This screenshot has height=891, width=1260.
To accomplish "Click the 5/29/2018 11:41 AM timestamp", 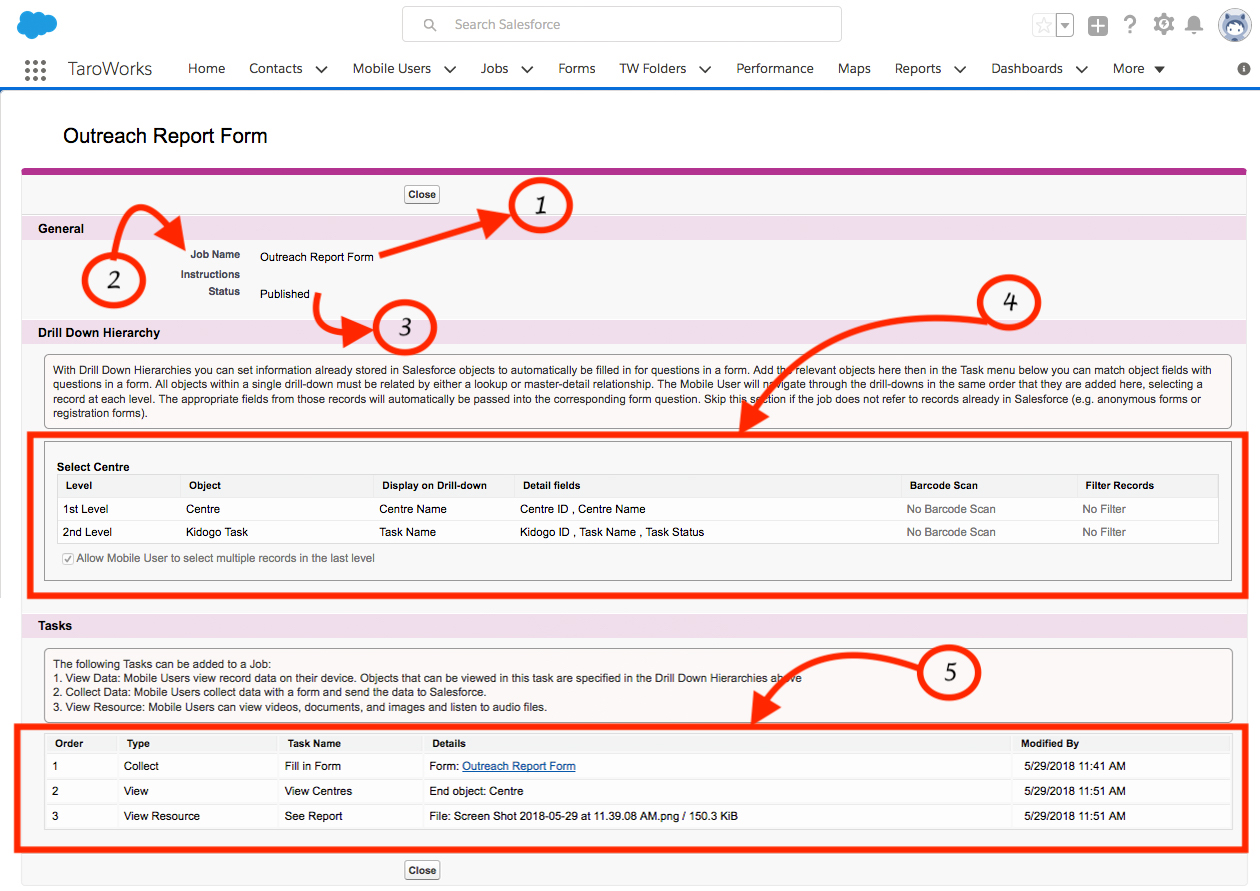I will [1075, 766].
